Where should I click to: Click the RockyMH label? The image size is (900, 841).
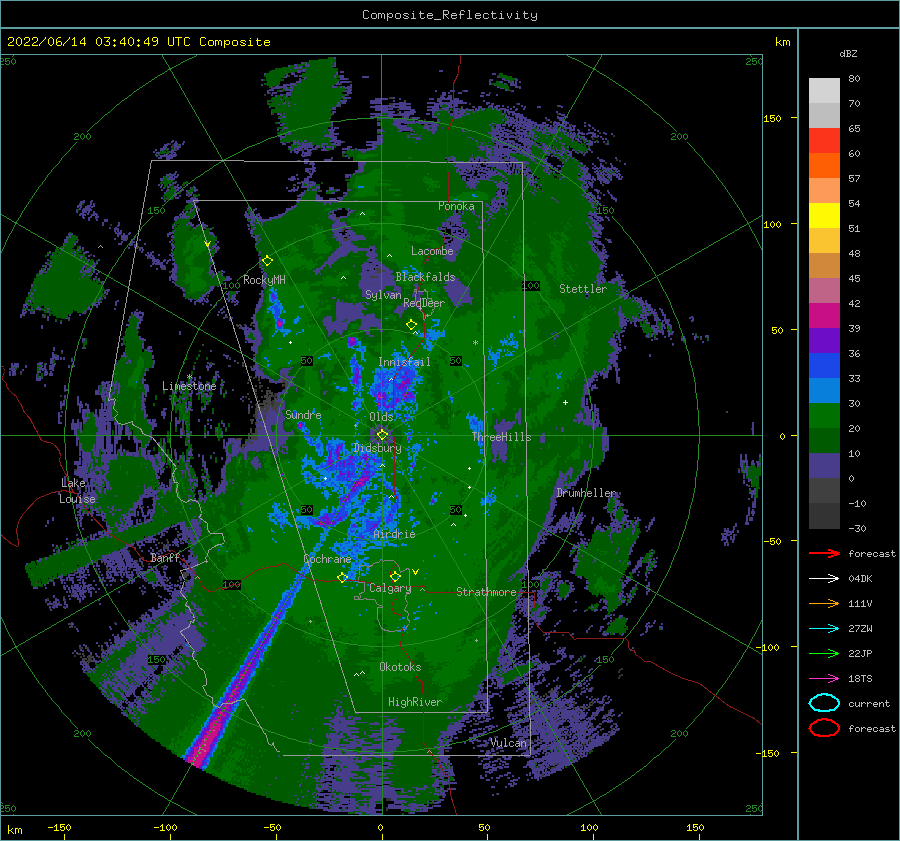click(264, 280)
